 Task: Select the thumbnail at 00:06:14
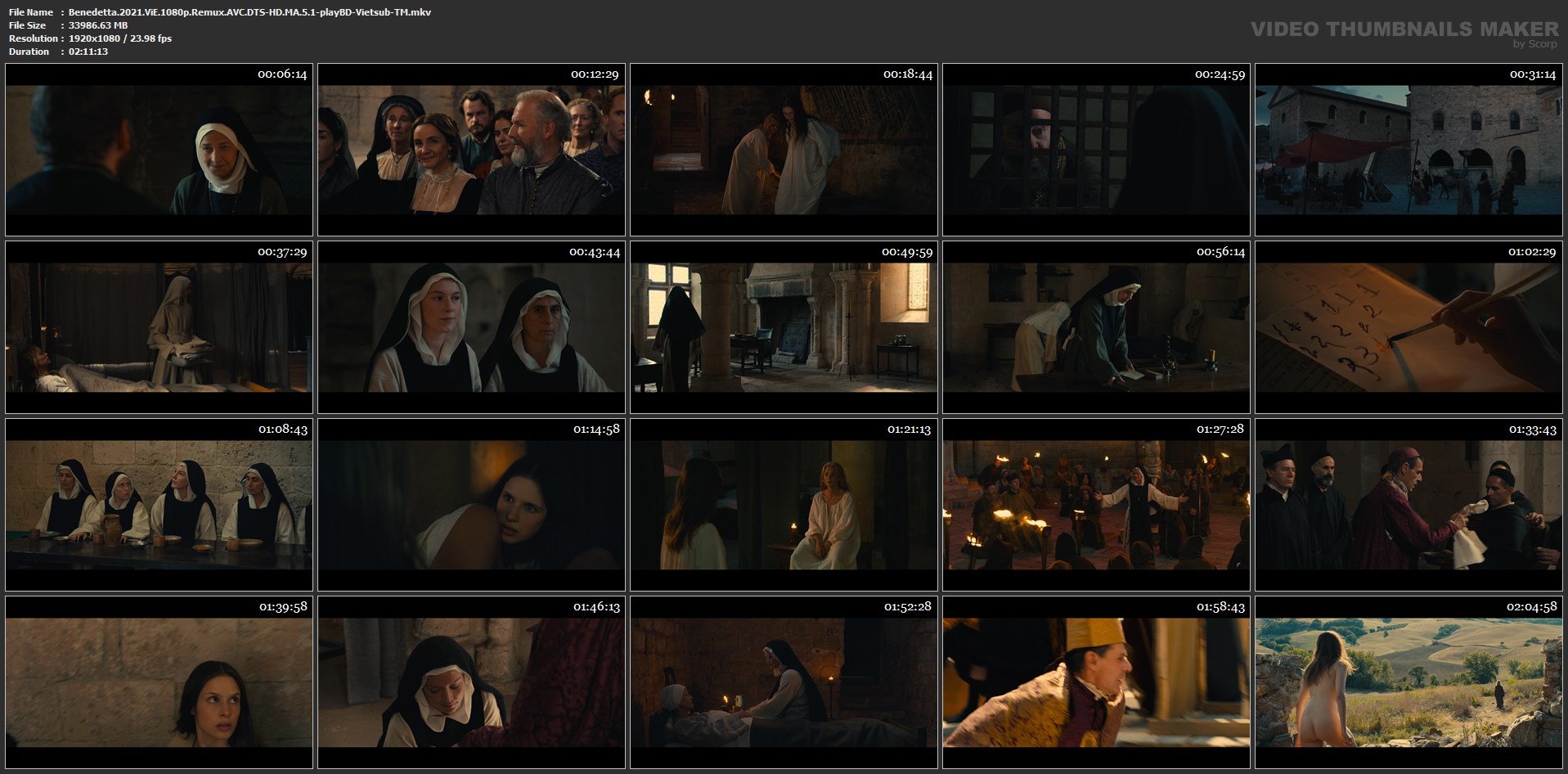pos(159,150)
